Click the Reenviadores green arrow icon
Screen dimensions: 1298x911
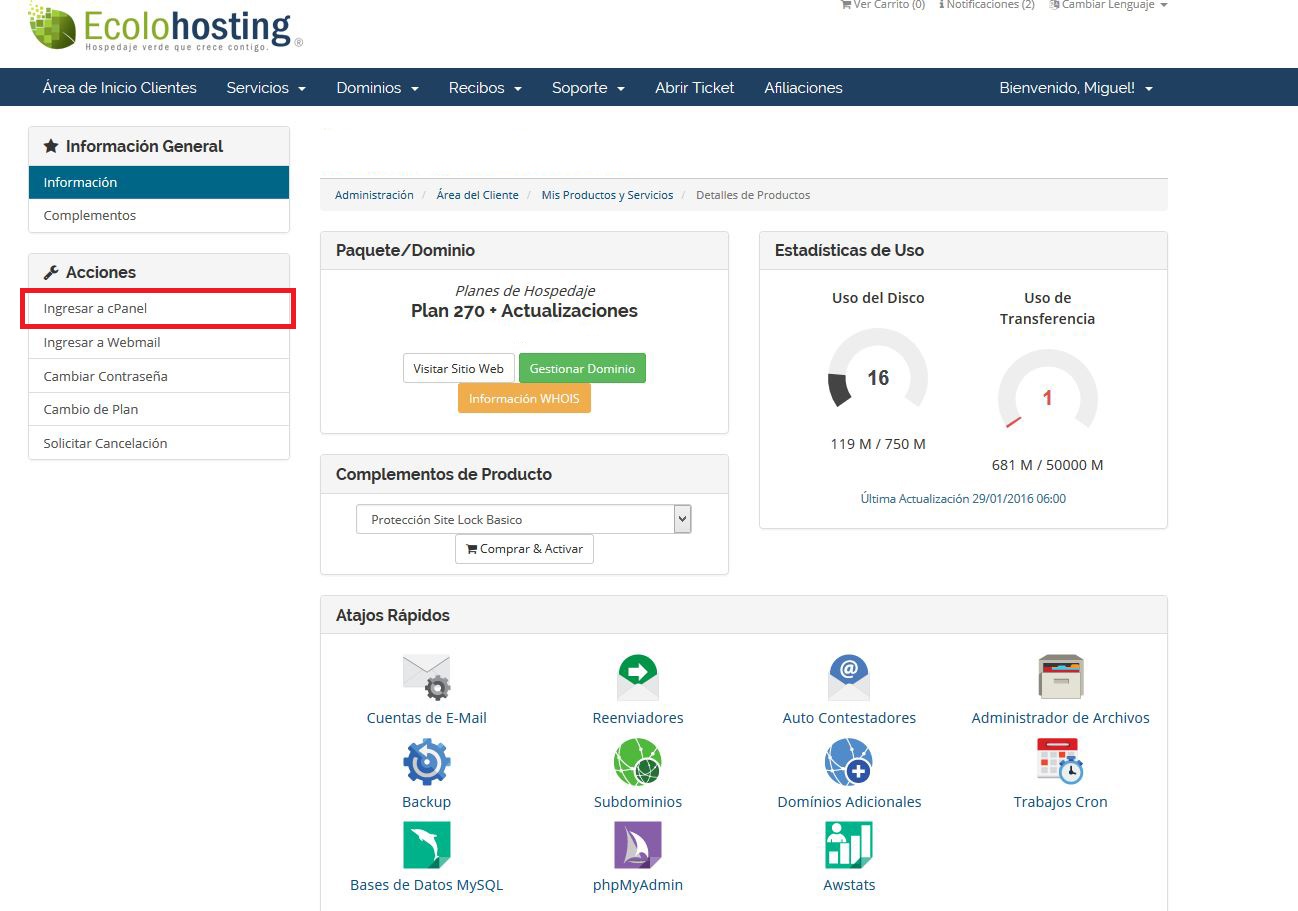click(x=637, y=678)
